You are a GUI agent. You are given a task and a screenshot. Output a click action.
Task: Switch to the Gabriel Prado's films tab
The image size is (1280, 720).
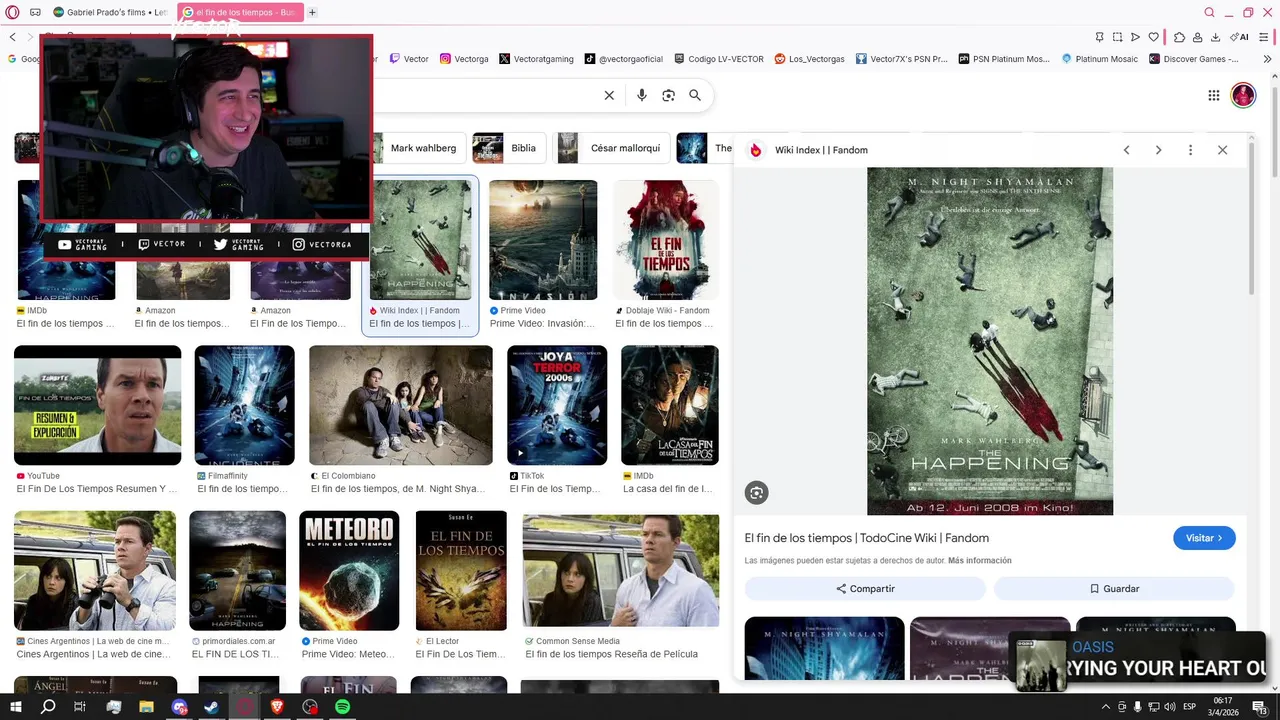pos(110,12)
